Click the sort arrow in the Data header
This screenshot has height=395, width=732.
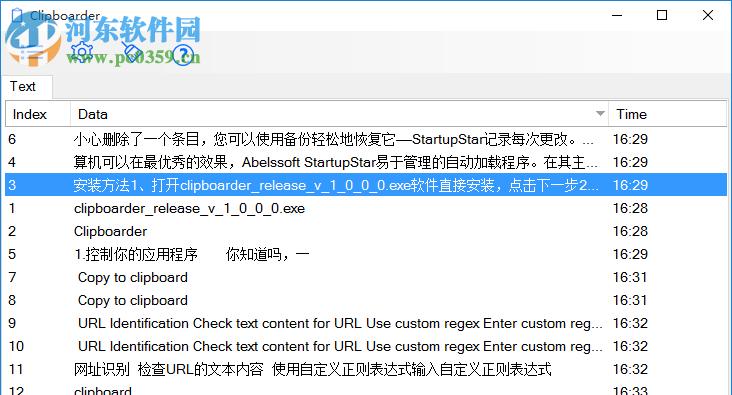click(600, 113)
